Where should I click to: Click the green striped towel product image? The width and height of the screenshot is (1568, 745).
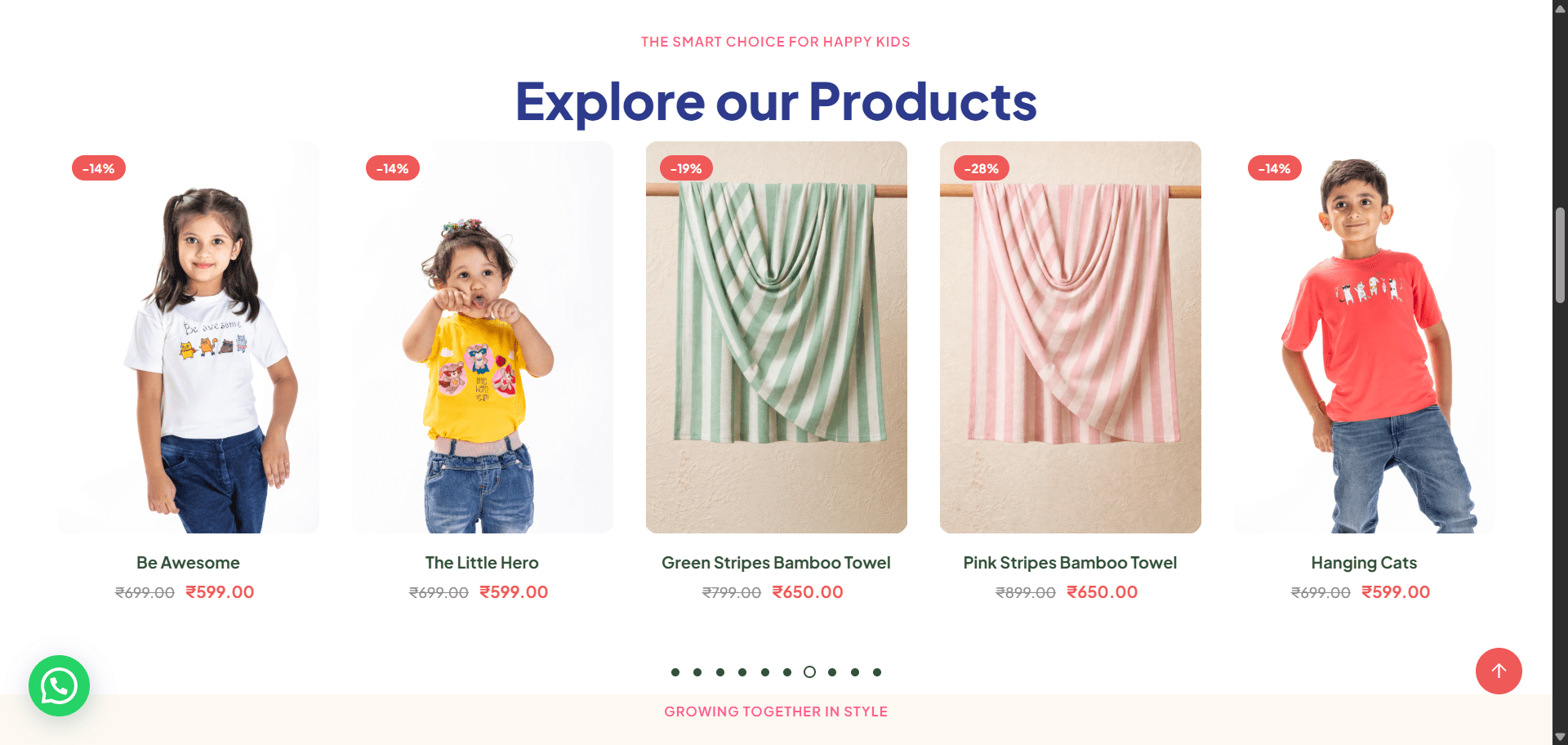pos(777,337)
